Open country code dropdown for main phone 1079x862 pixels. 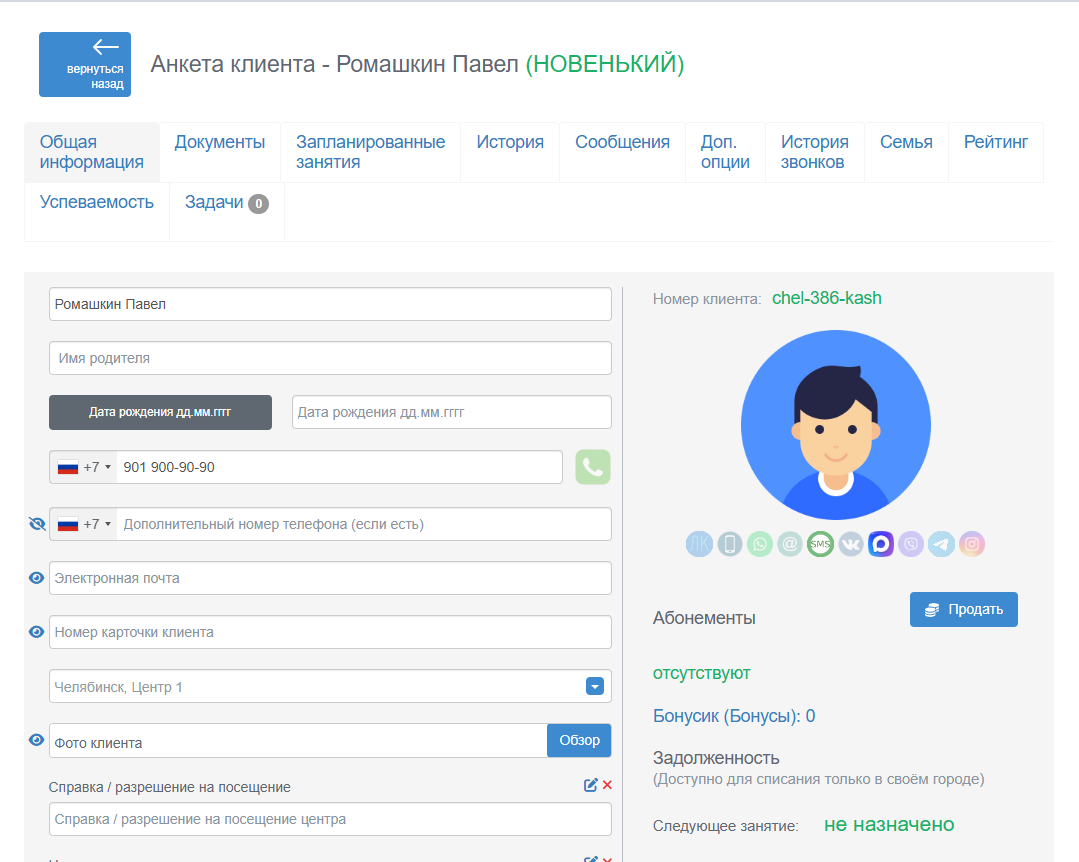(83, 467)
